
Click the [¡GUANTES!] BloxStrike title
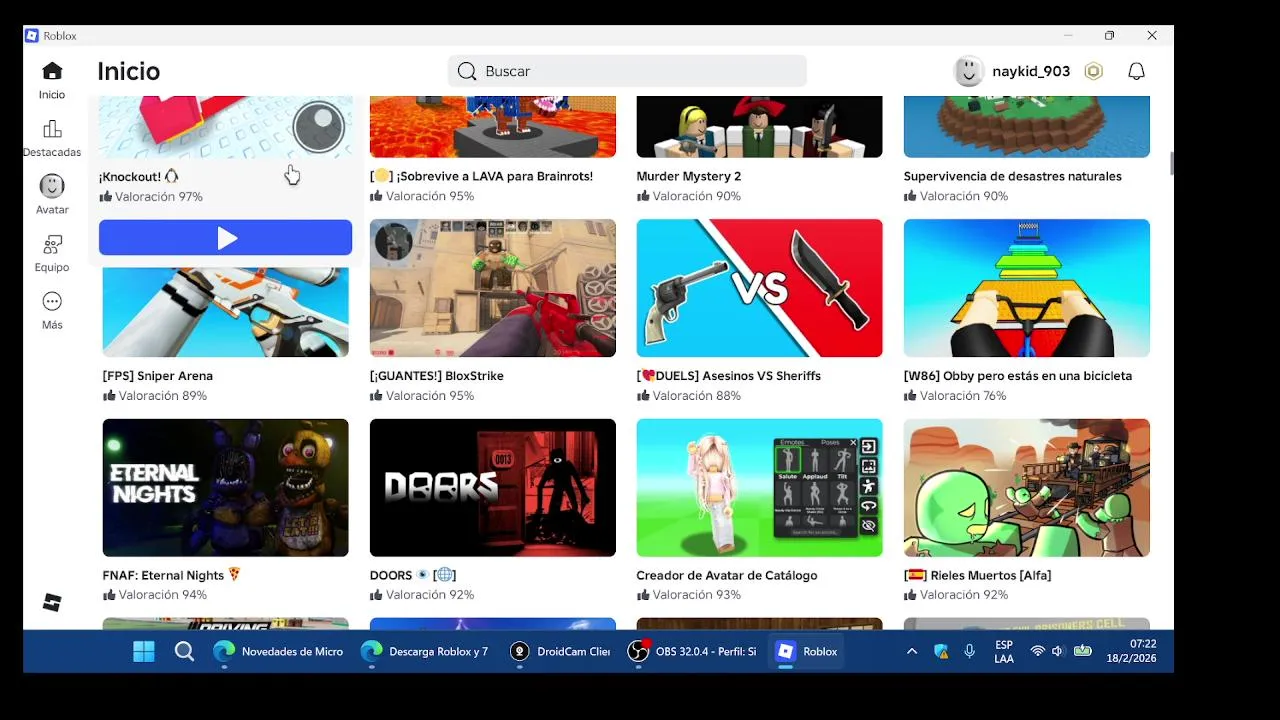(437, 376)
